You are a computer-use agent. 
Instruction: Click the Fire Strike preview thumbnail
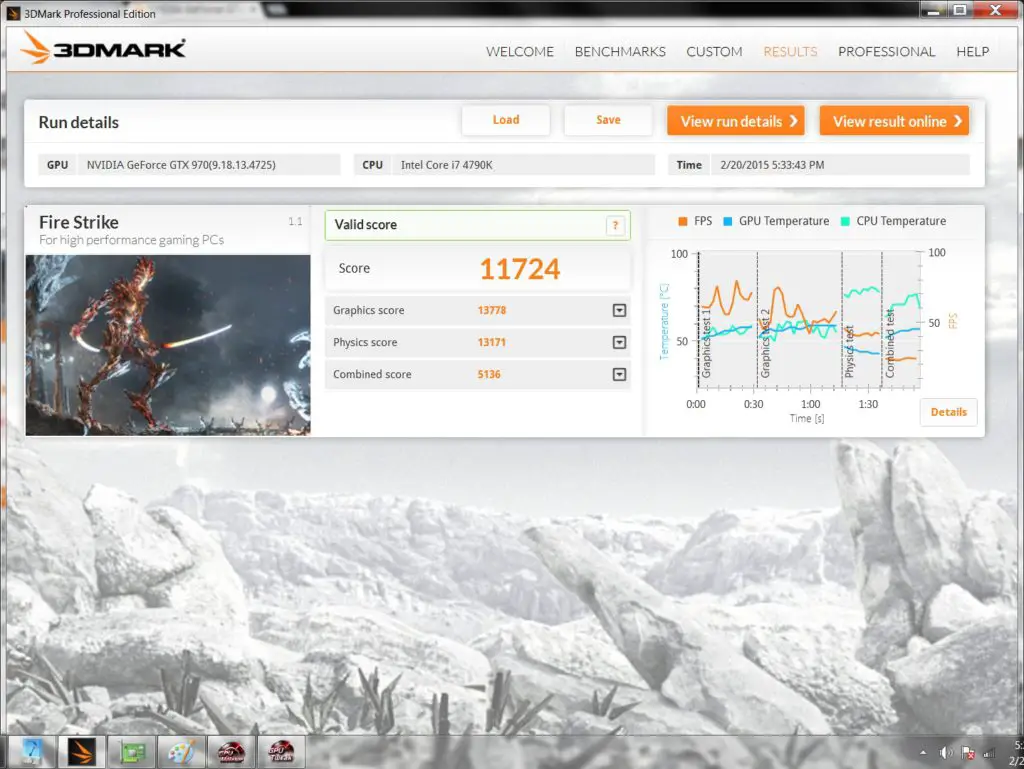tap(168, 345)
